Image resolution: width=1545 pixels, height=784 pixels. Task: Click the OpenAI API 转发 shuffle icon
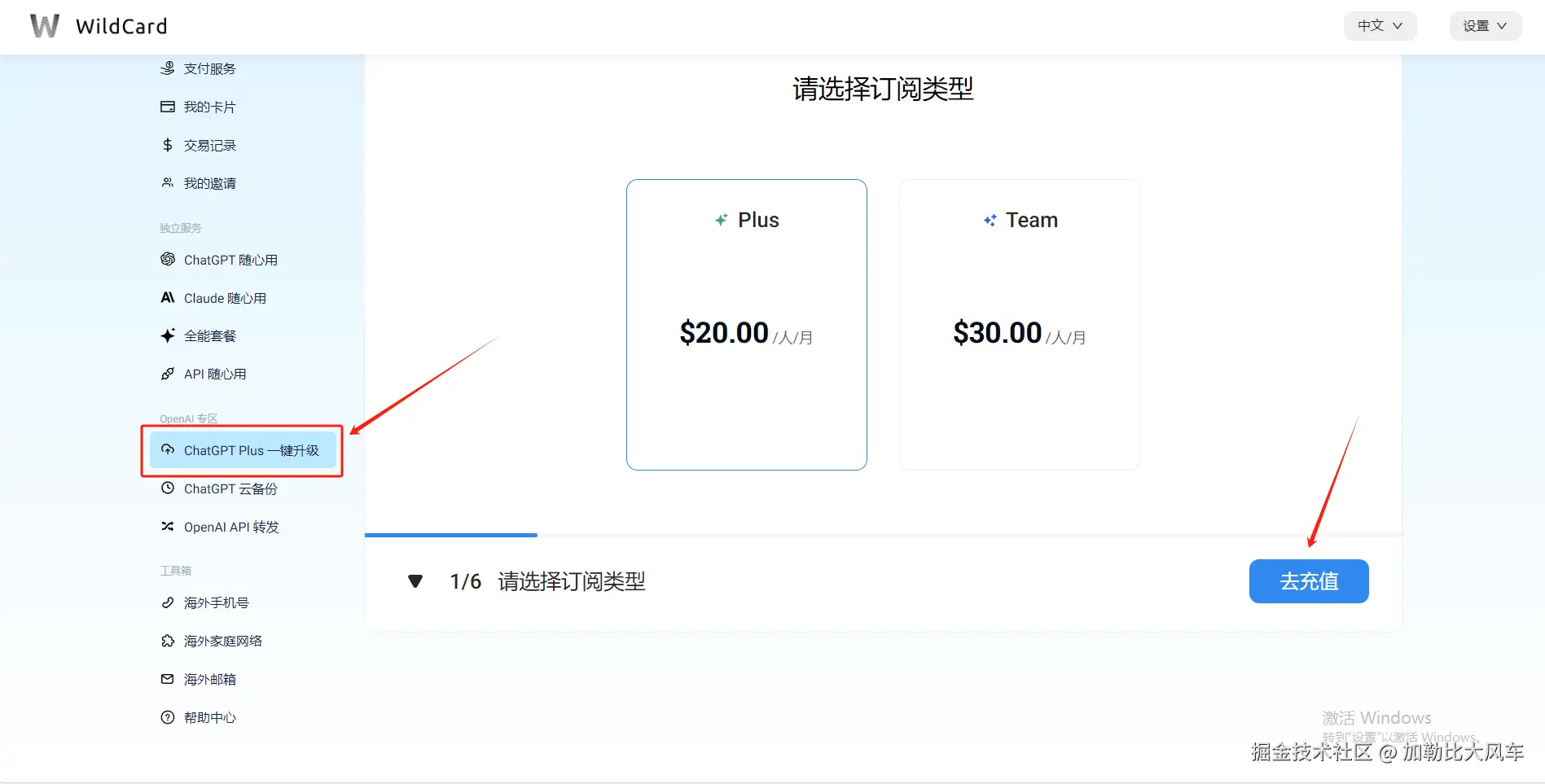pyautogui.click(x=168, y=526)
